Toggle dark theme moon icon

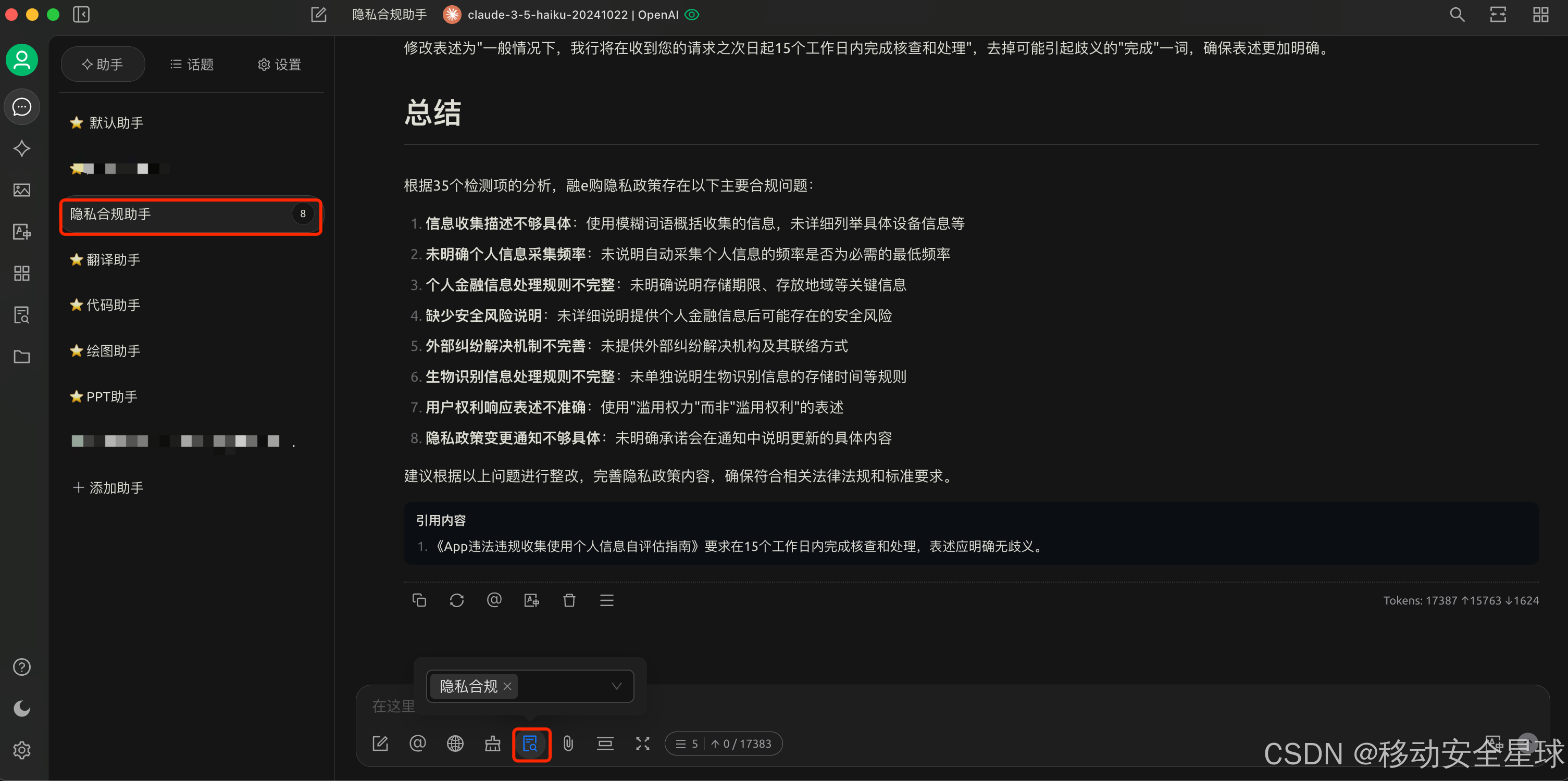point(22,709)
